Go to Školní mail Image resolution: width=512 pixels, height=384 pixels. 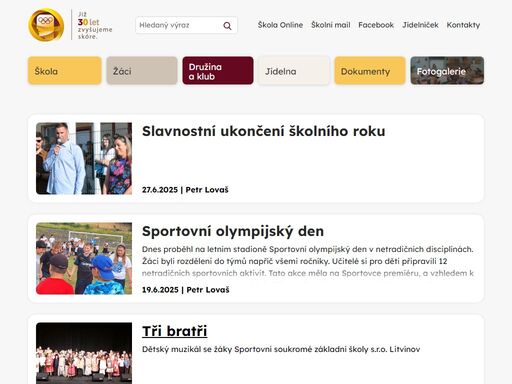pos(331,25)
